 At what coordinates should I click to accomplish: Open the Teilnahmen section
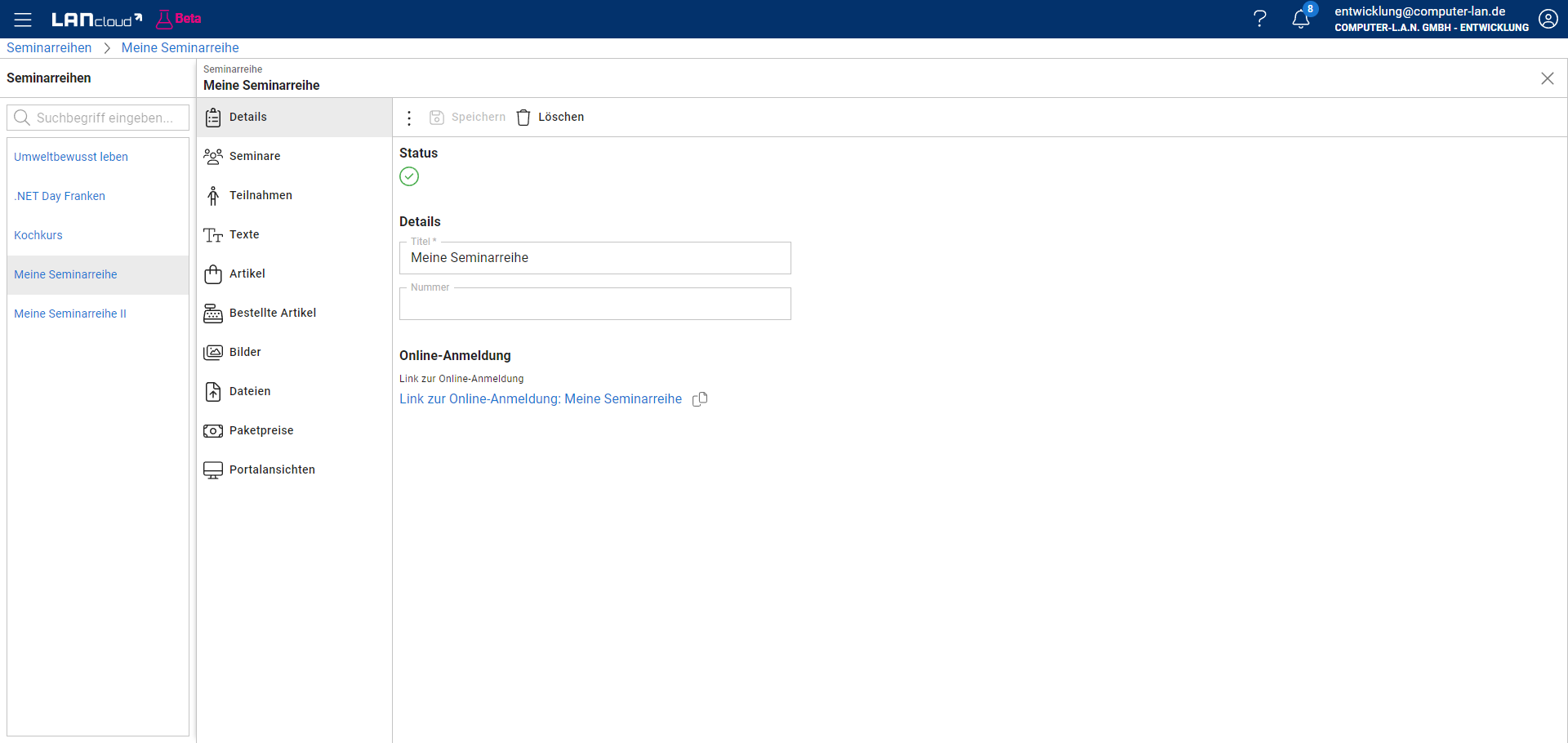(294, 196)
